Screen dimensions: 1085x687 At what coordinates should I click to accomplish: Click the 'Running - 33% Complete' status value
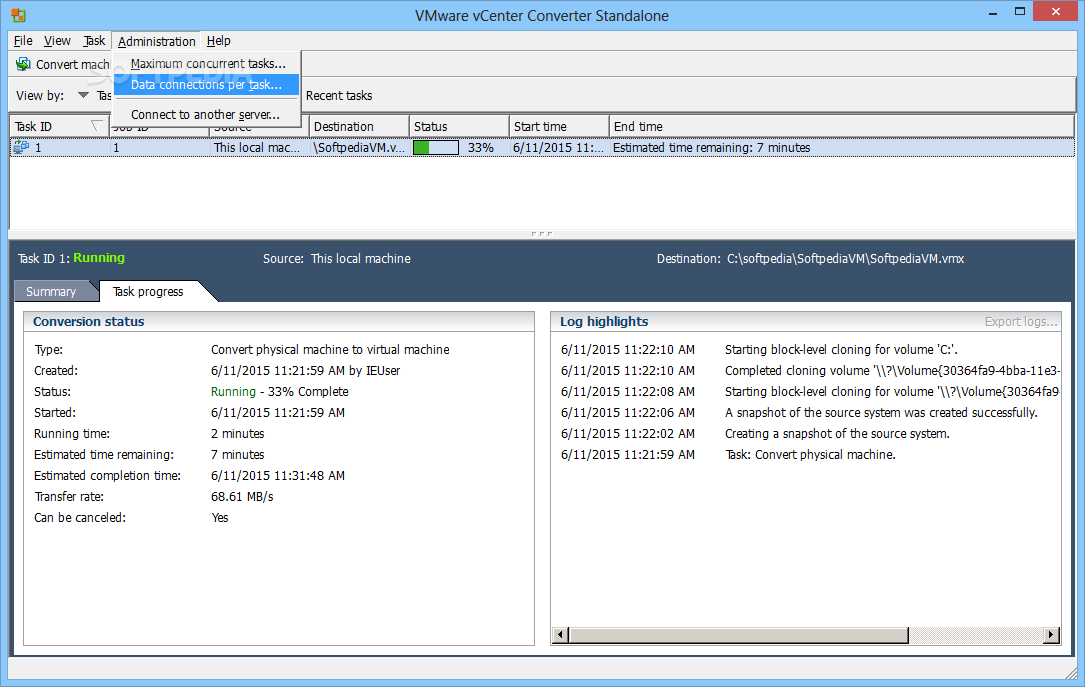click(x=280, y=392)
